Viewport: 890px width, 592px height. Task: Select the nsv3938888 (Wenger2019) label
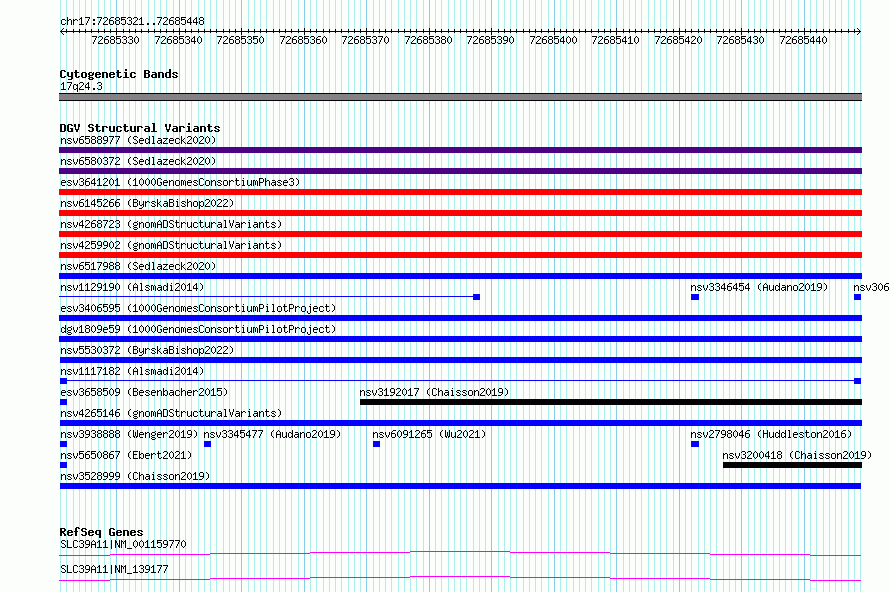[x=129, y=434]
